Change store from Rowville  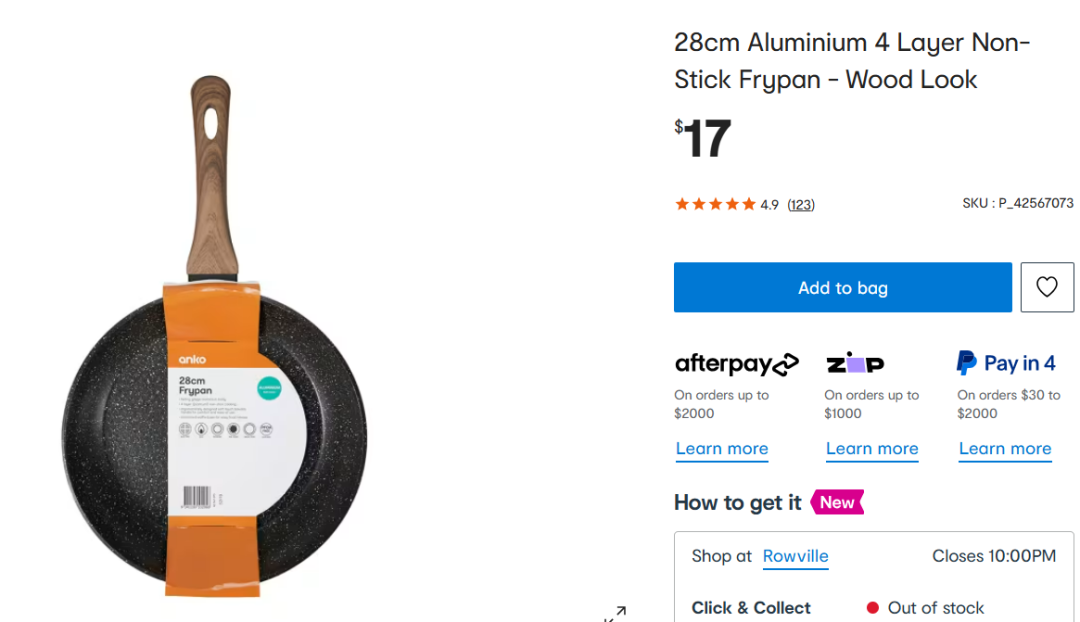(795, 556)
